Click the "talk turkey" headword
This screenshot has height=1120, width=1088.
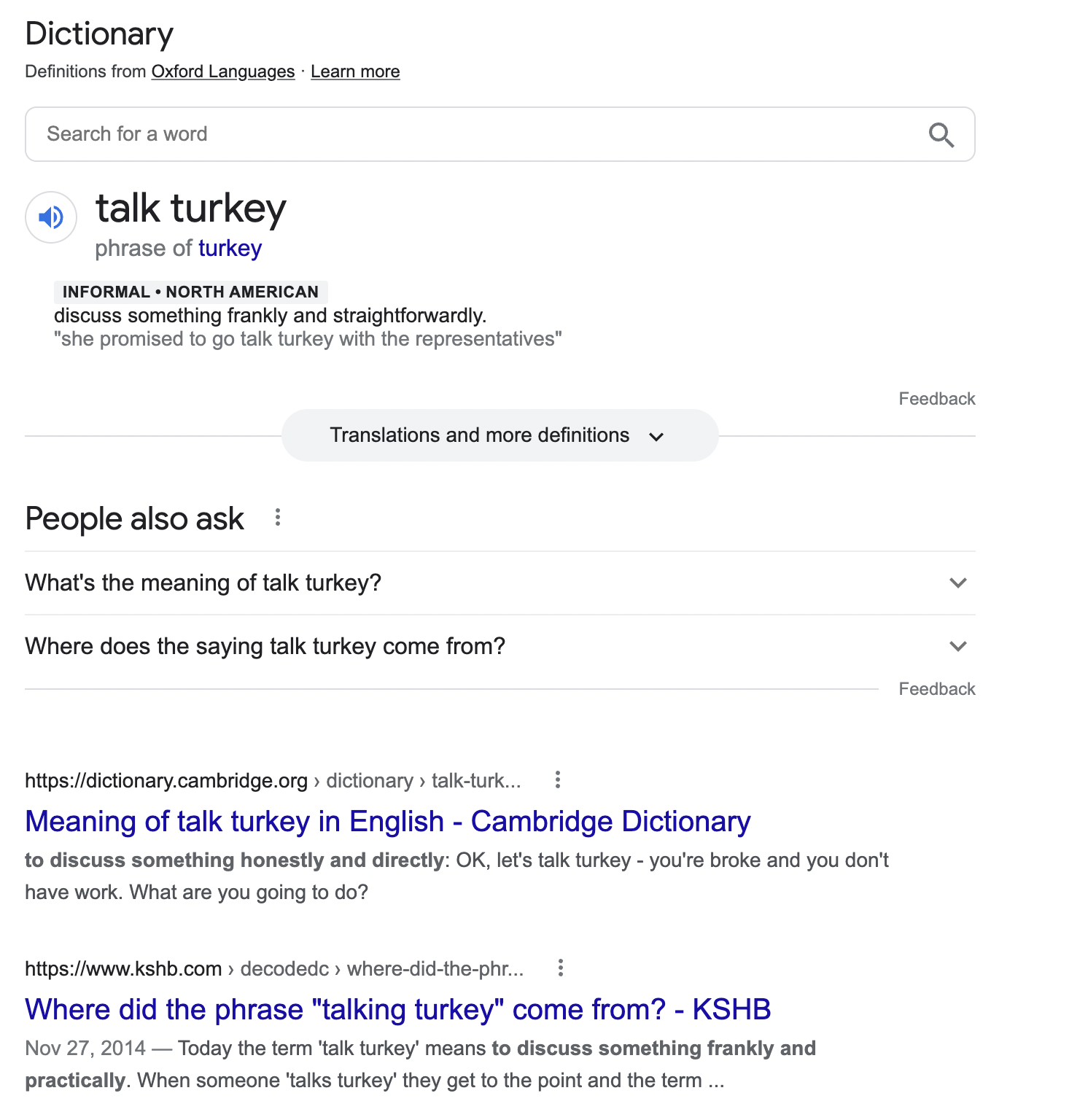click(191, 209)
